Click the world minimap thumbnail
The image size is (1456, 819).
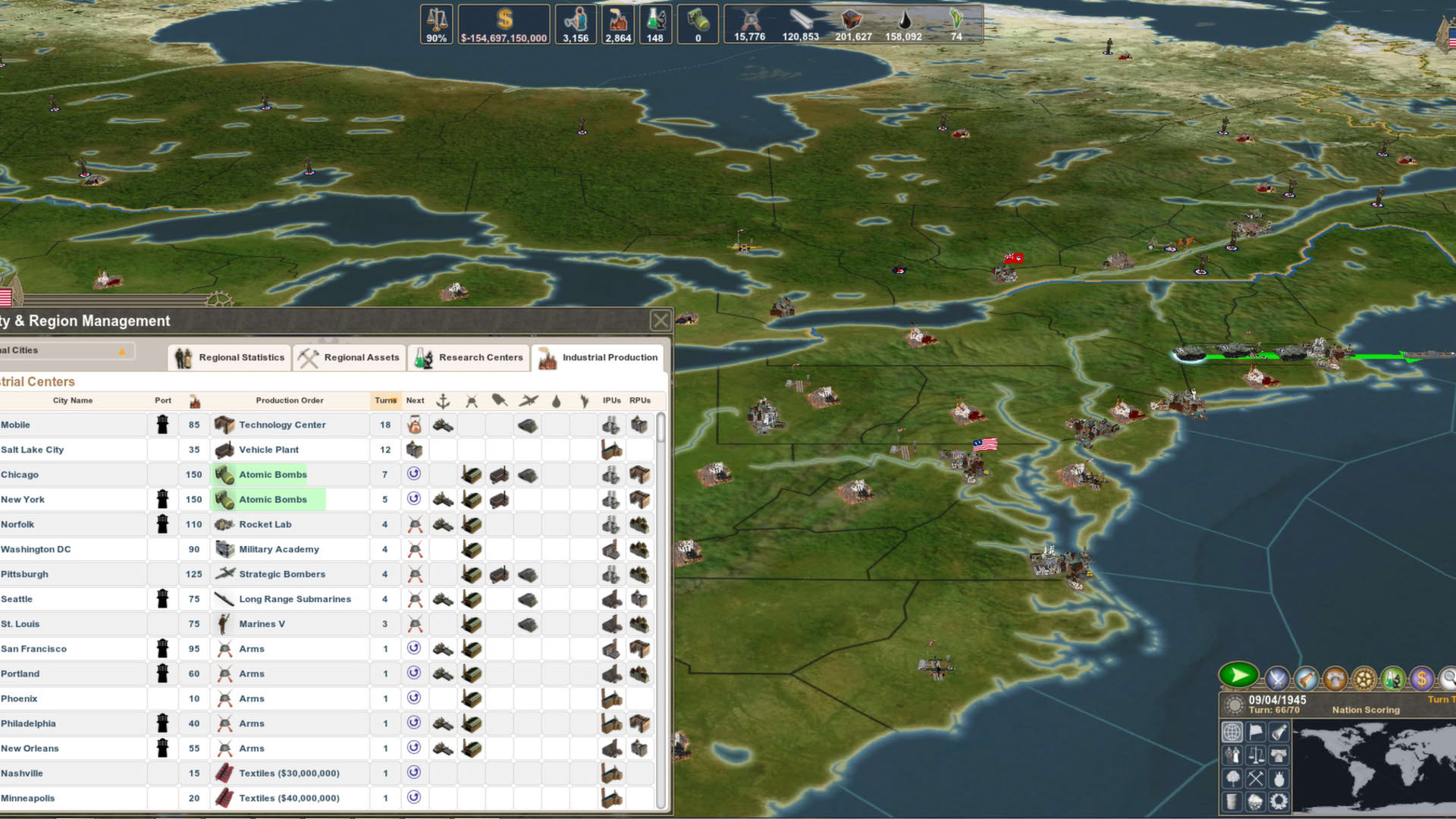coord(1374,767)
